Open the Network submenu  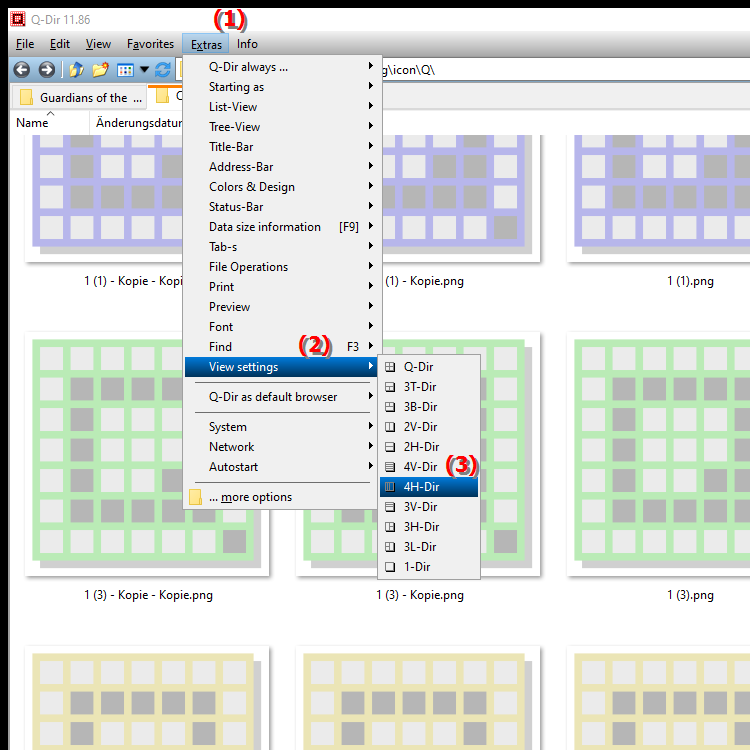[x=283, y=447]
